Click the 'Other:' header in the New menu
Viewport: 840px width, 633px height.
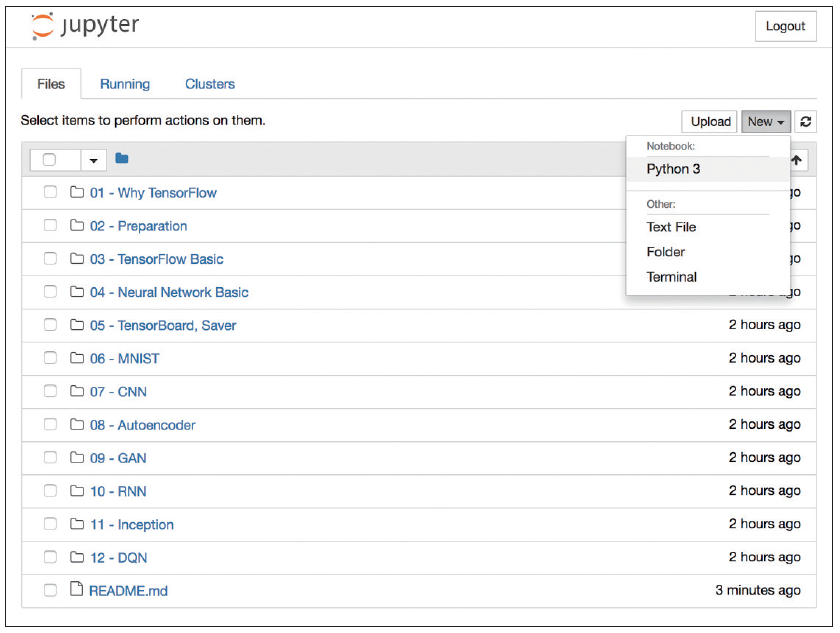point(661,204)
